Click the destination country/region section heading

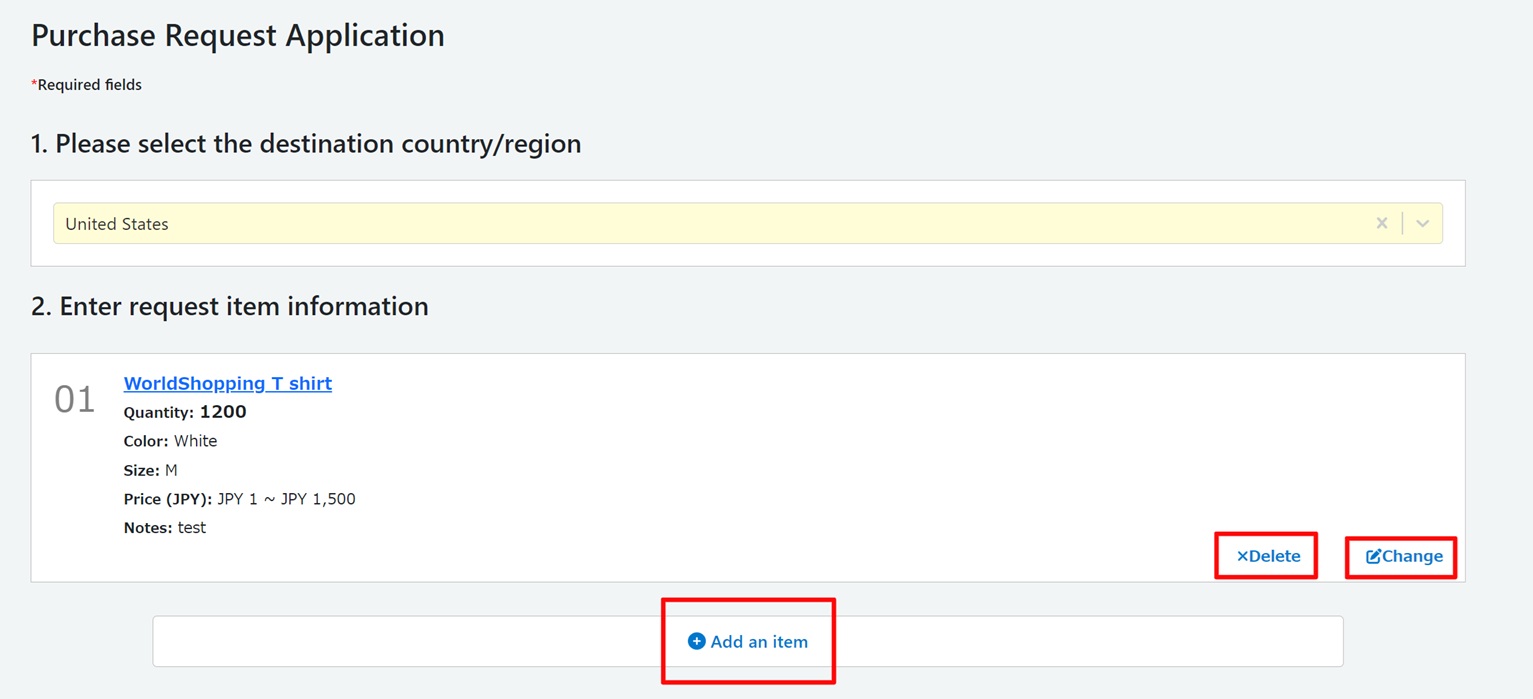pyautogui.click(x=306, y=144)
